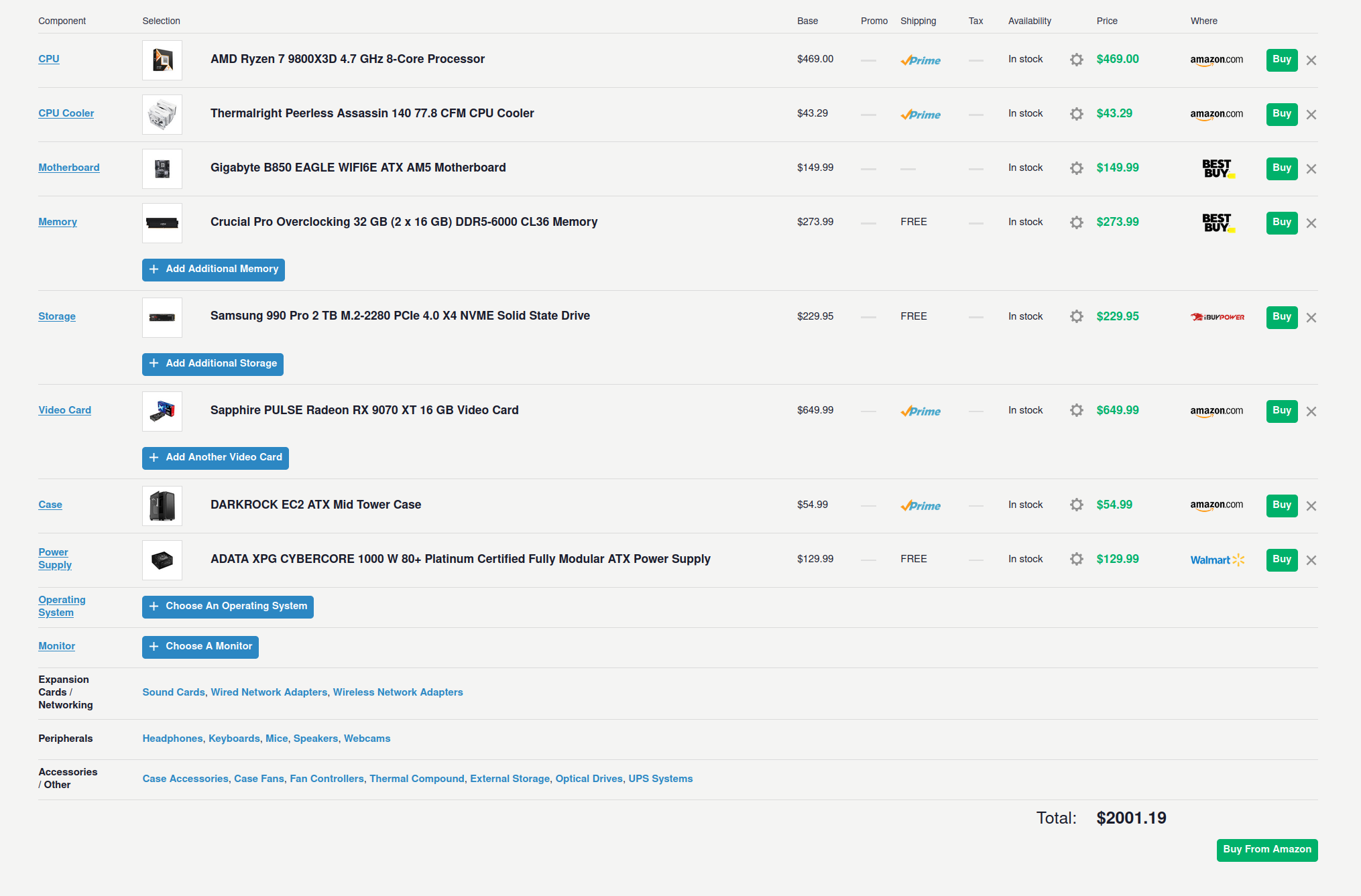Buy the Samsung 990 Pro storage drive
This screenshot has width=1361, height=896.
[x=1281, y=317]
